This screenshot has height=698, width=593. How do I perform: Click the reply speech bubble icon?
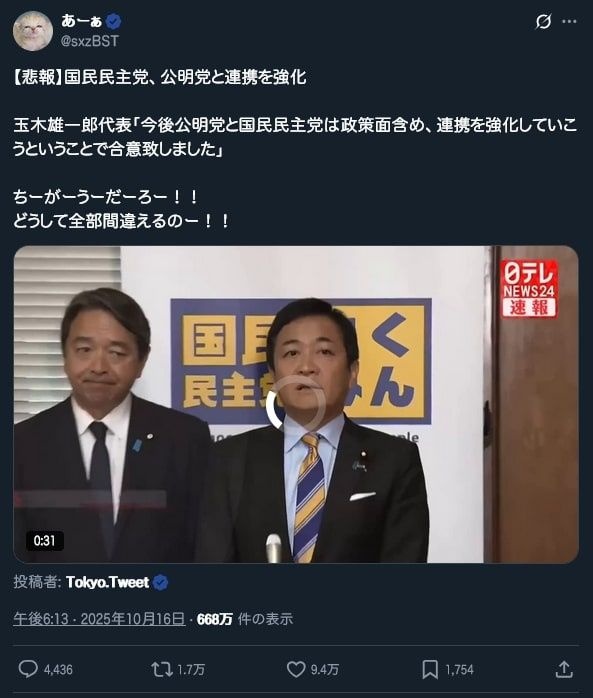click(x=28, y=669)
